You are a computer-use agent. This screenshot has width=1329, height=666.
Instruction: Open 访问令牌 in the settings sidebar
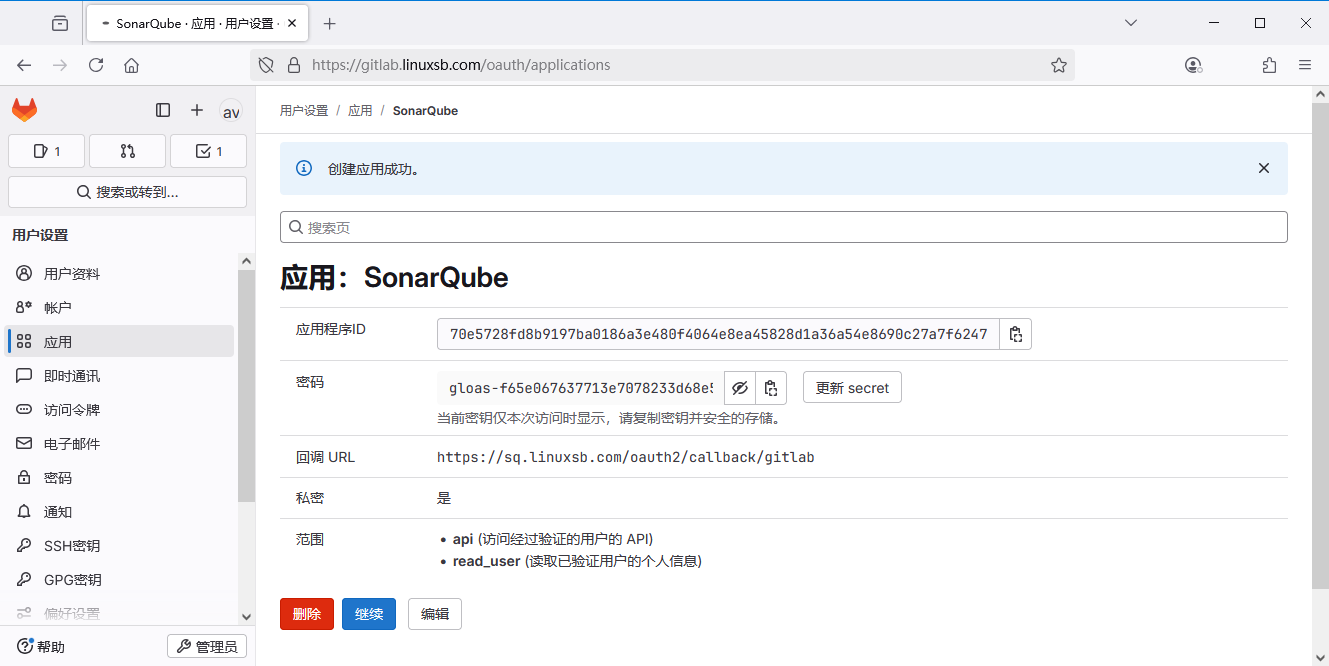coord(72,410)
